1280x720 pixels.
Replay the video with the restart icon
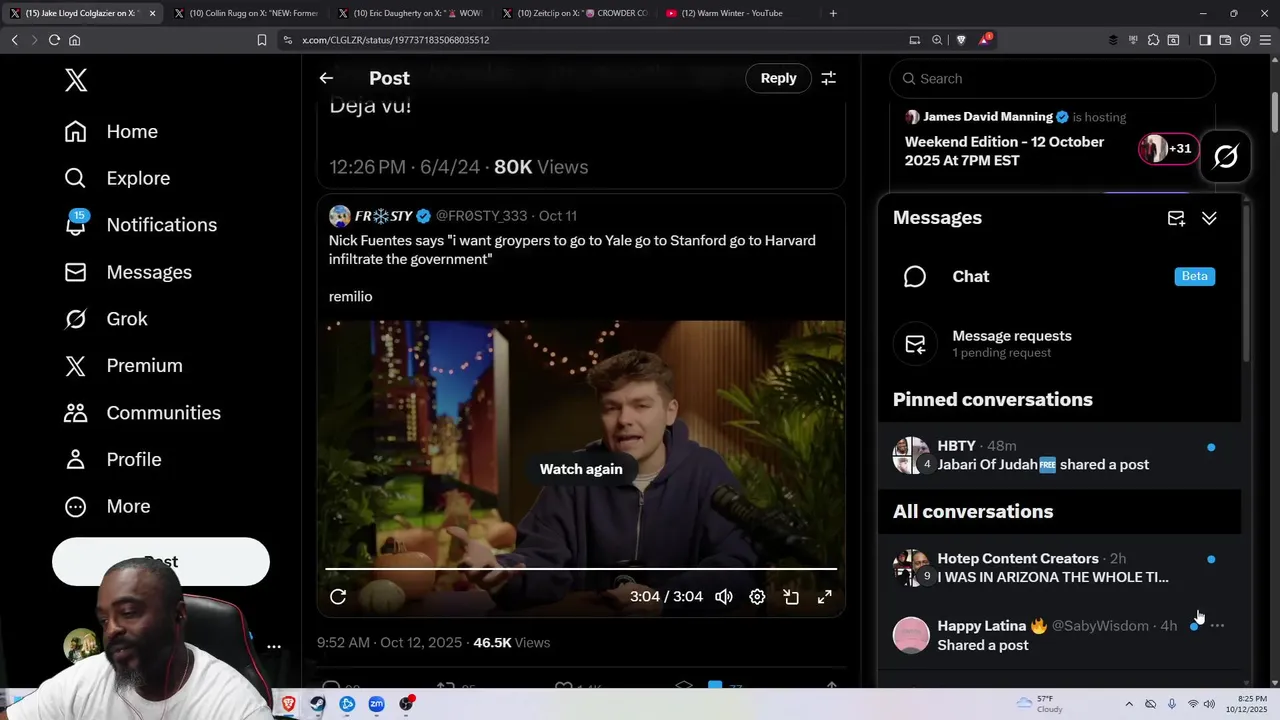click(x=338, y=597)
